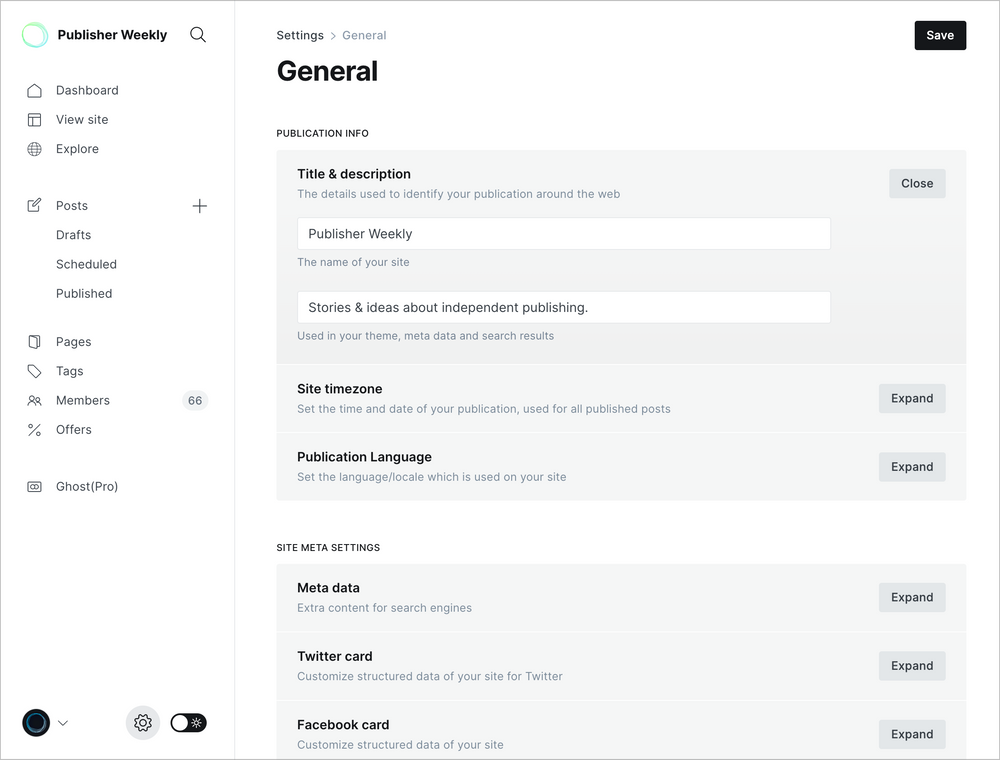Select the Posts pencil icon
Screen dimensions: 1000x760
34,205
